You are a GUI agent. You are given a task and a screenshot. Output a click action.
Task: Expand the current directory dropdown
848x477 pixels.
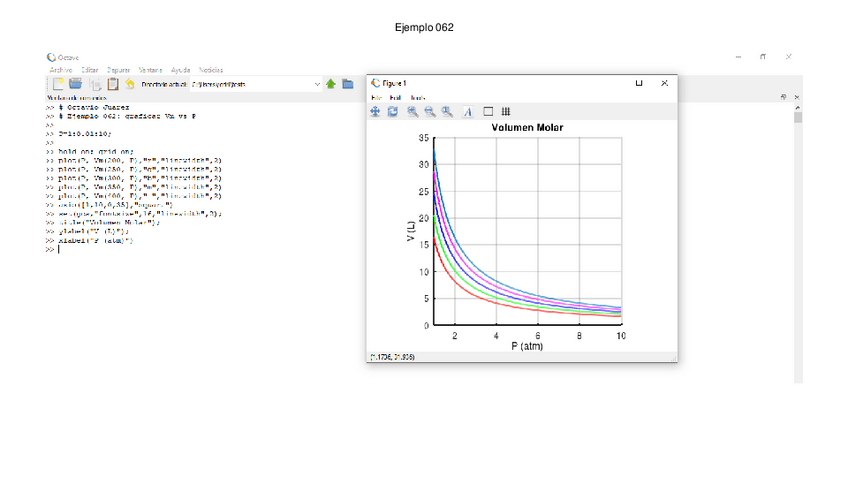coord(317,85)
